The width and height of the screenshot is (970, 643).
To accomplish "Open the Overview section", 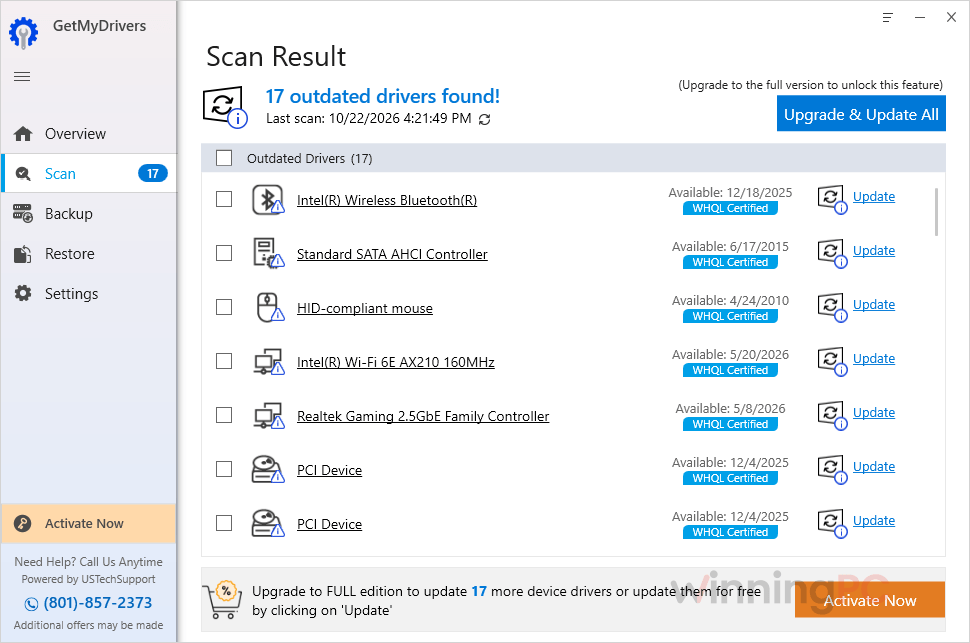I will (x=88, y=134).
